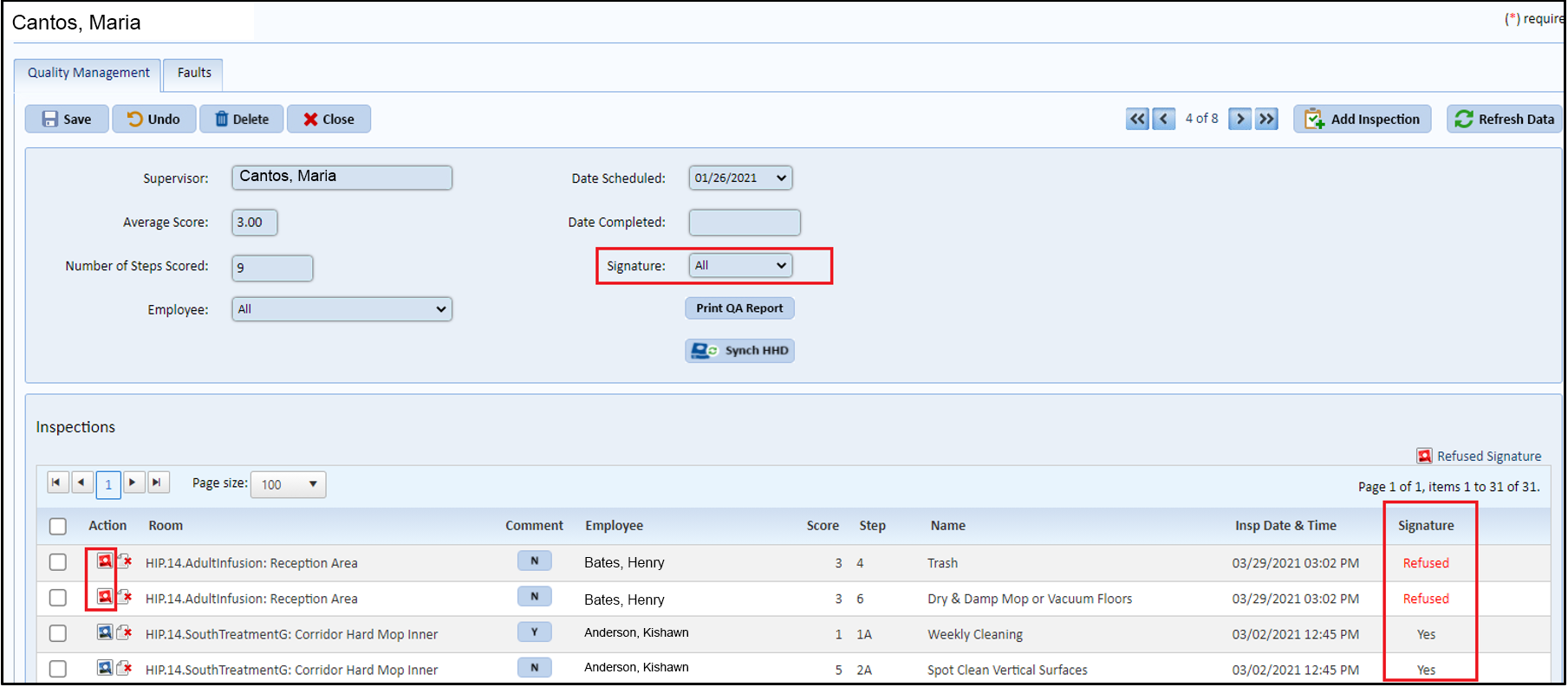
Task: Expand the Employee dropdown
Action: [342, 309]
